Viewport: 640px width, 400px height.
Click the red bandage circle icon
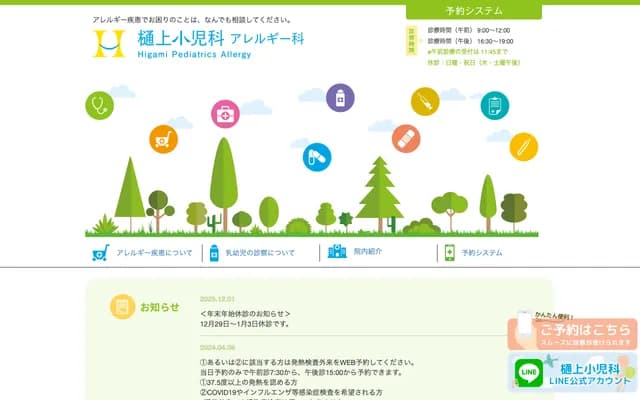click(x=406, y=138)
